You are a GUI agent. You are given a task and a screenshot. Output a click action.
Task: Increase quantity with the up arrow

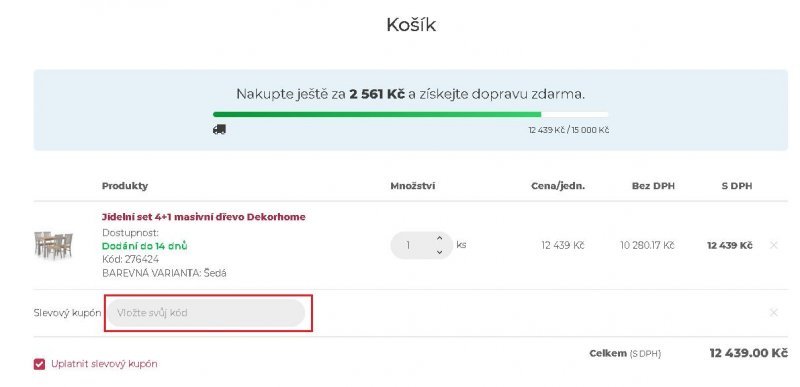(440, 238)
